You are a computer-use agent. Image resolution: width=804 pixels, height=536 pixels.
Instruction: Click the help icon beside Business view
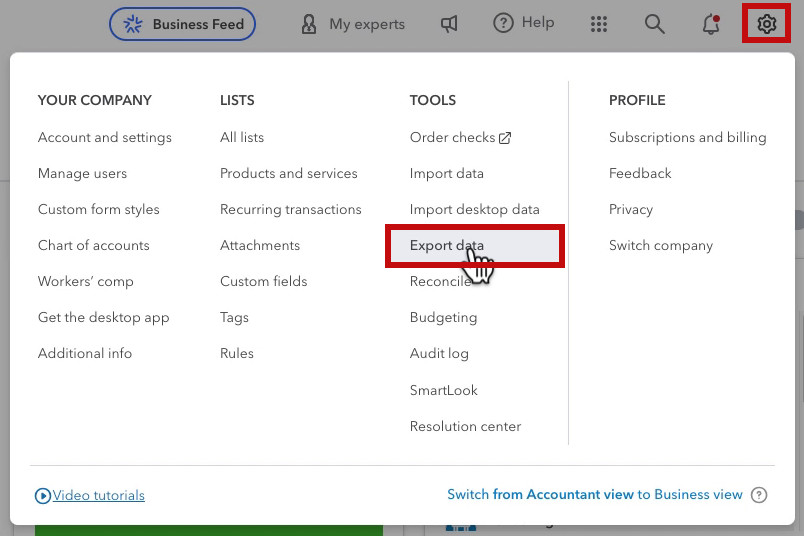(759, 495)
